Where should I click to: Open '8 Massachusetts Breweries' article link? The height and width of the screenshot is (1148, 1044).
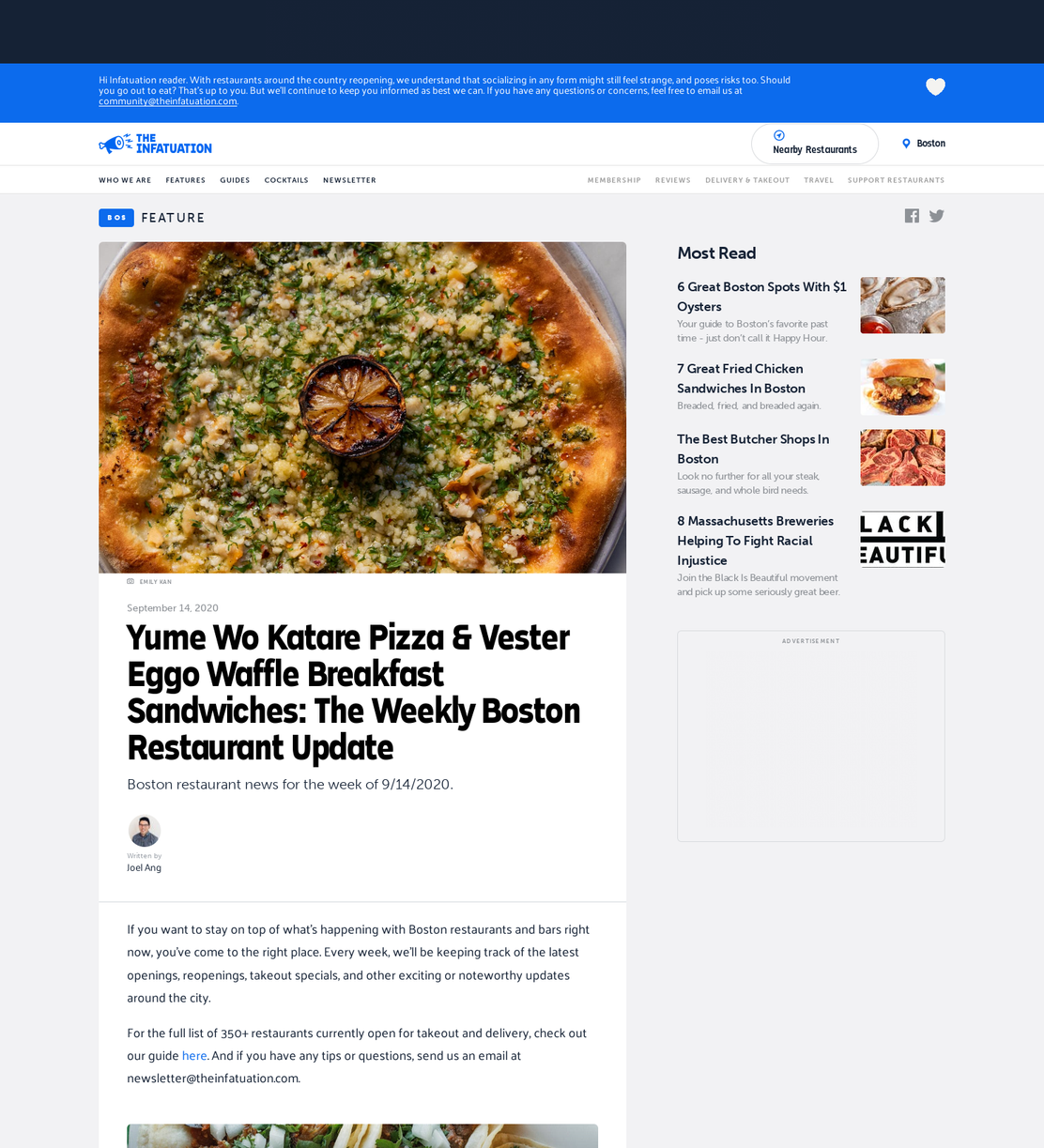(756, 541)
